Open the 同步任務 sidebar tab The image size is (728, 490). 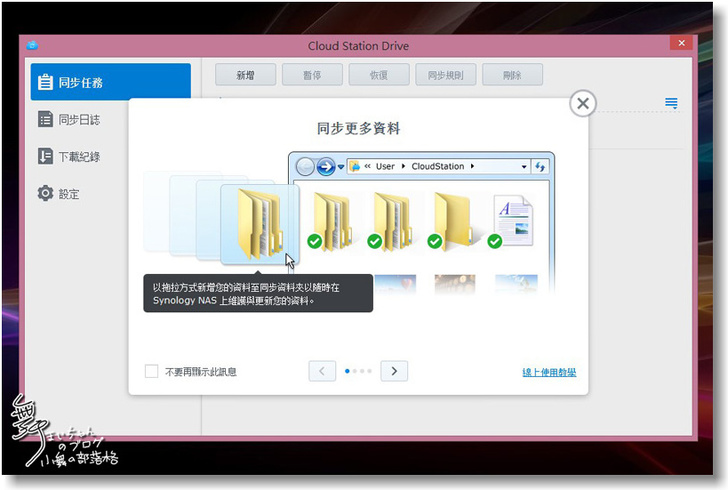coord(110,82)
